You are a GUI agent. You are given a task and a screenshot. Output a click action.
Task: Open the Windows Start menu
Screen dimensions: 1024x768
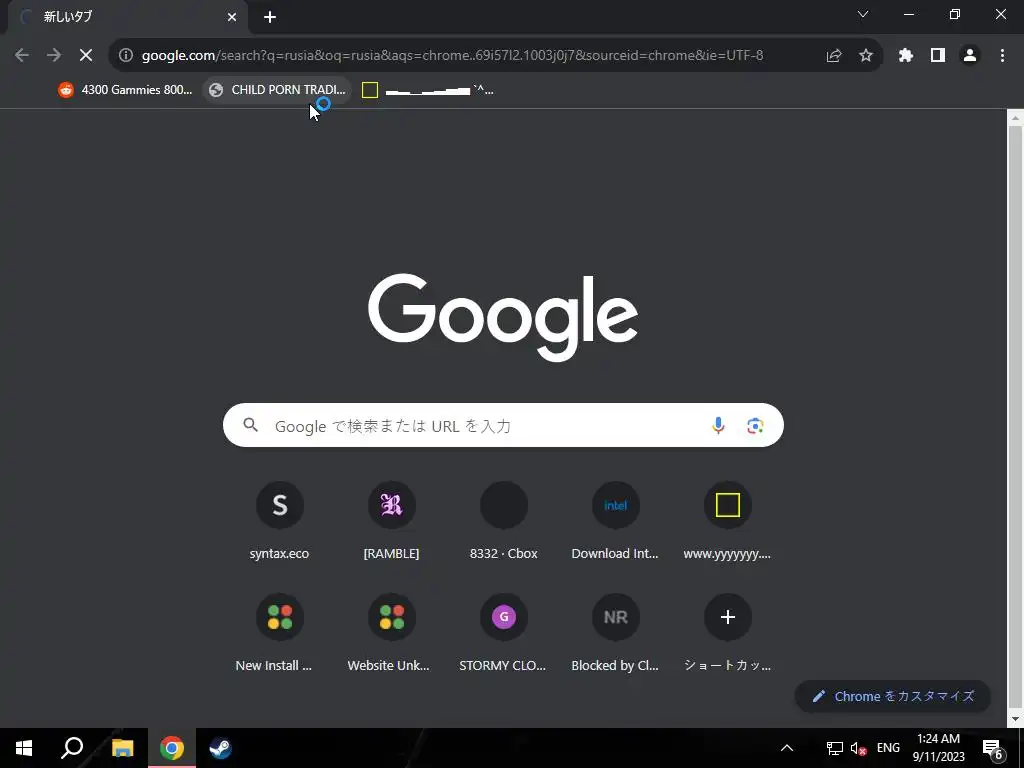pos(24,748)
